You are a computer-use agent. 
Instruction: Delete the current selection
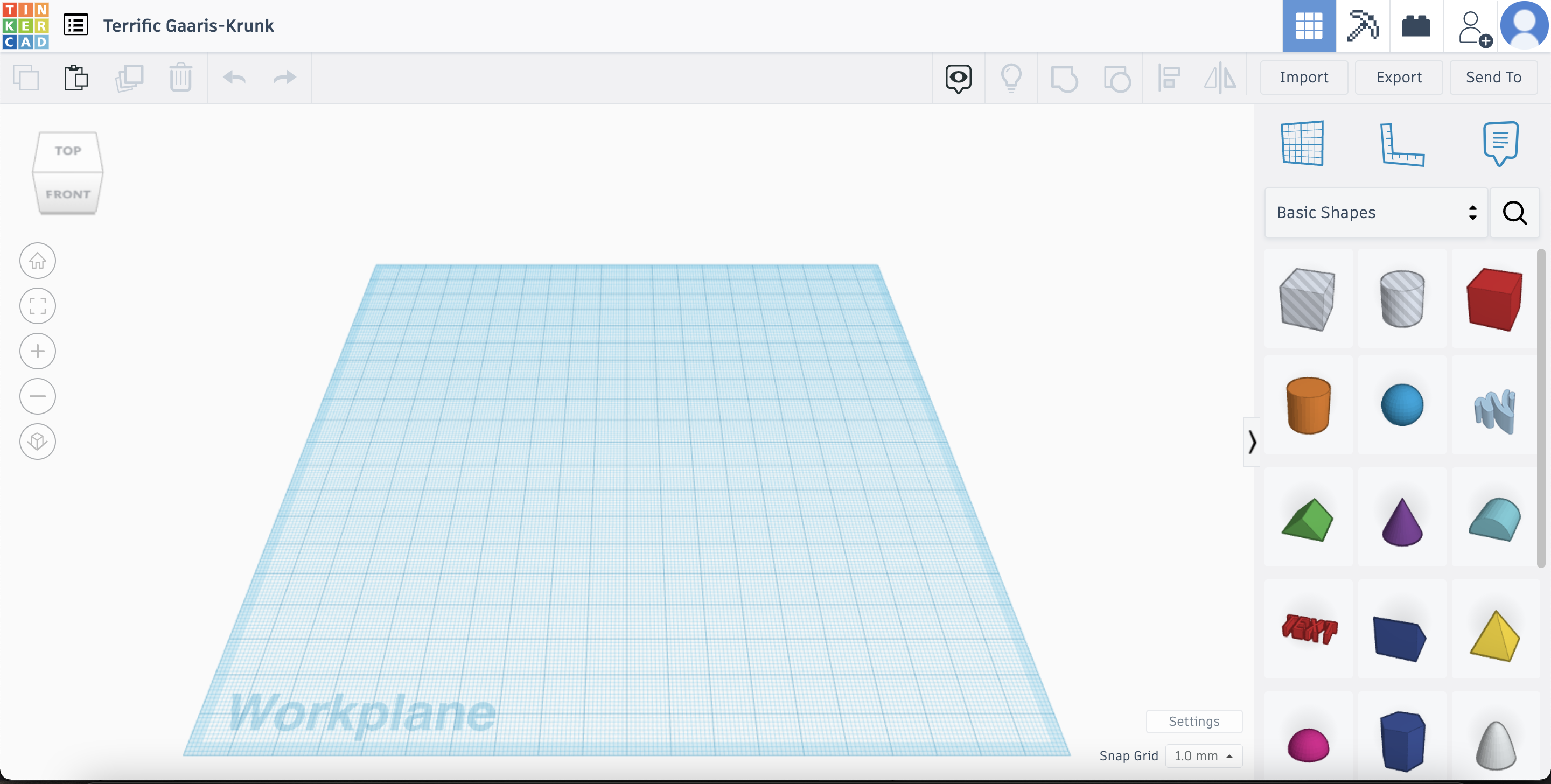pyautogui.click(x=180, y=78)
